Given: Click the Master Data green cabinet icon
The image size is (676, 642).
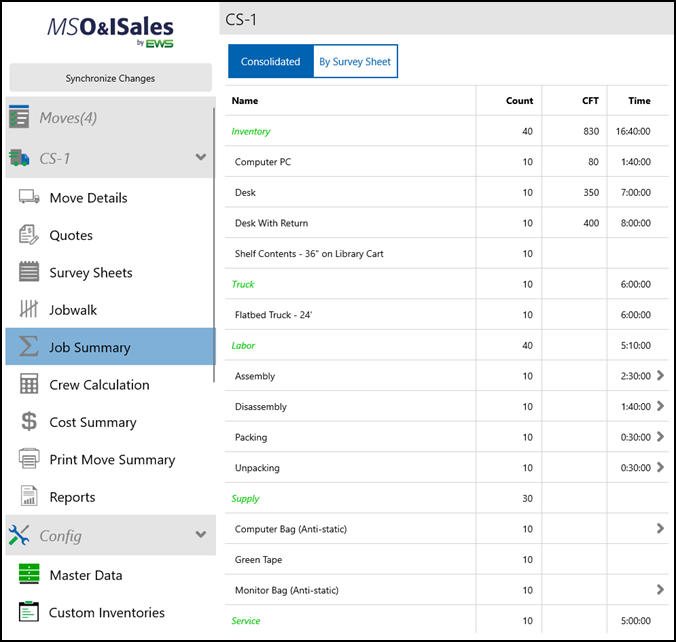Looking at the screenshot, I should (x=29, y=575).
